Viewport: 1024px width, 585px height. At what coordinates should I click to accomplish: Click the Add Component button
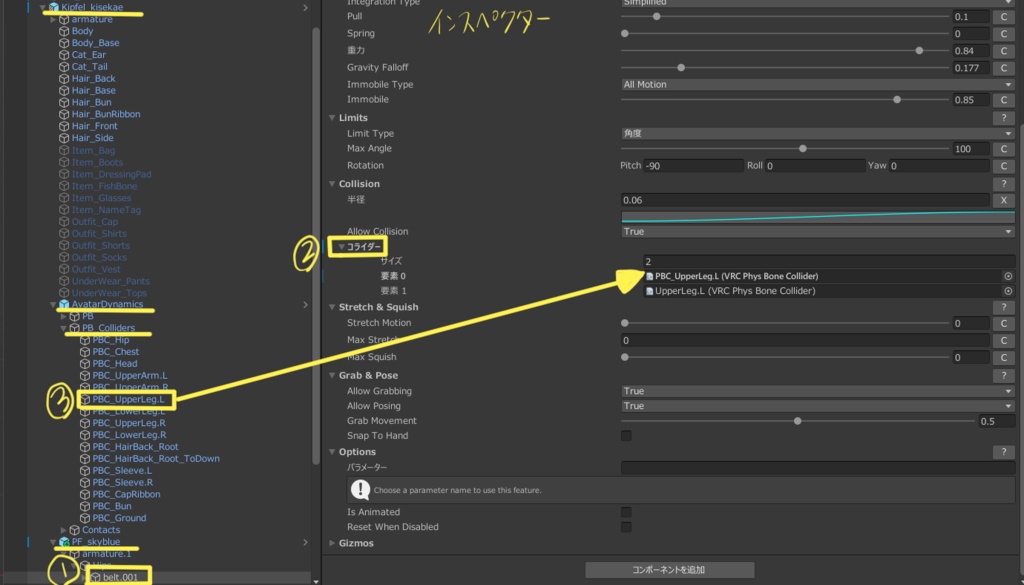click(669, 570)
